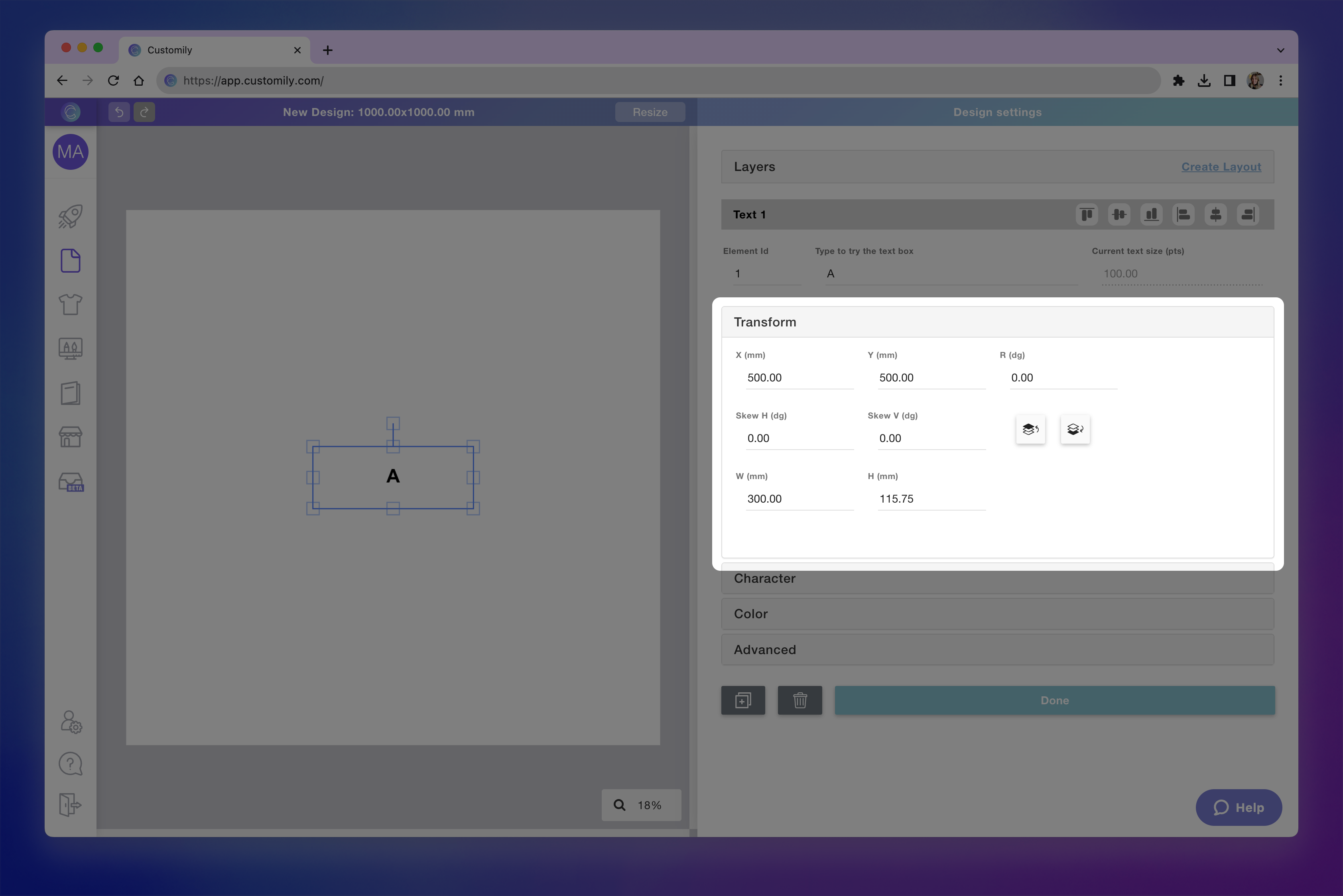Duplicate the element with copy icon
The height and width of the screenshot is (896, 1343).
(x=743, y=700)
